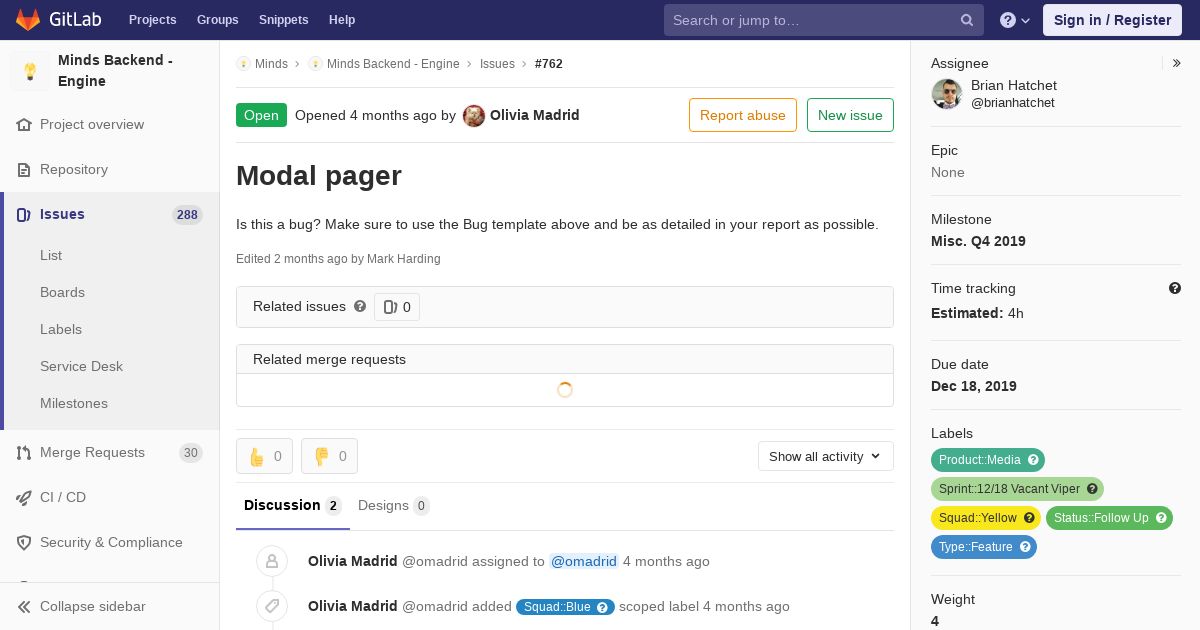This screenshot has height=630, width=1200.
Task: Open the Show all activity dropdown
Action: (x=826, y=456)
